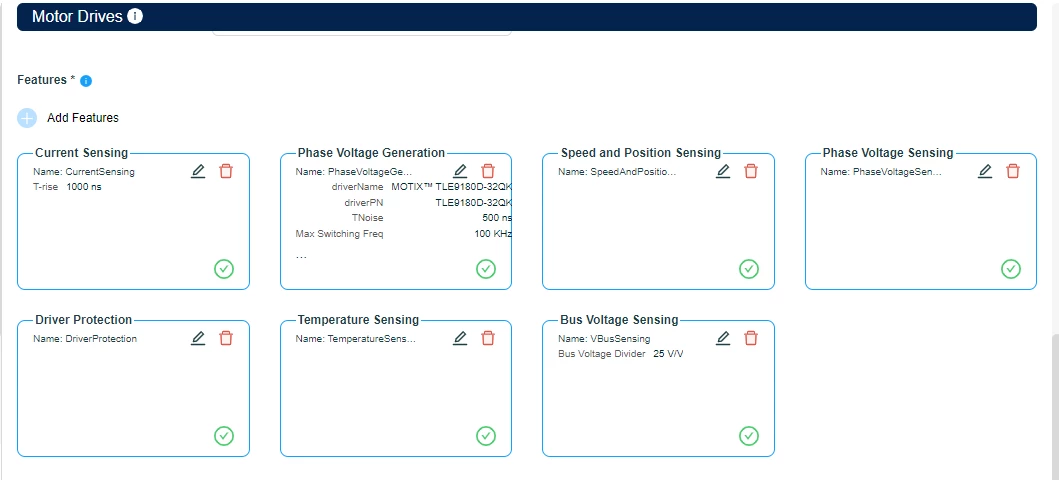
Task: Click the Add Features label
Action: tap(83, 117)
